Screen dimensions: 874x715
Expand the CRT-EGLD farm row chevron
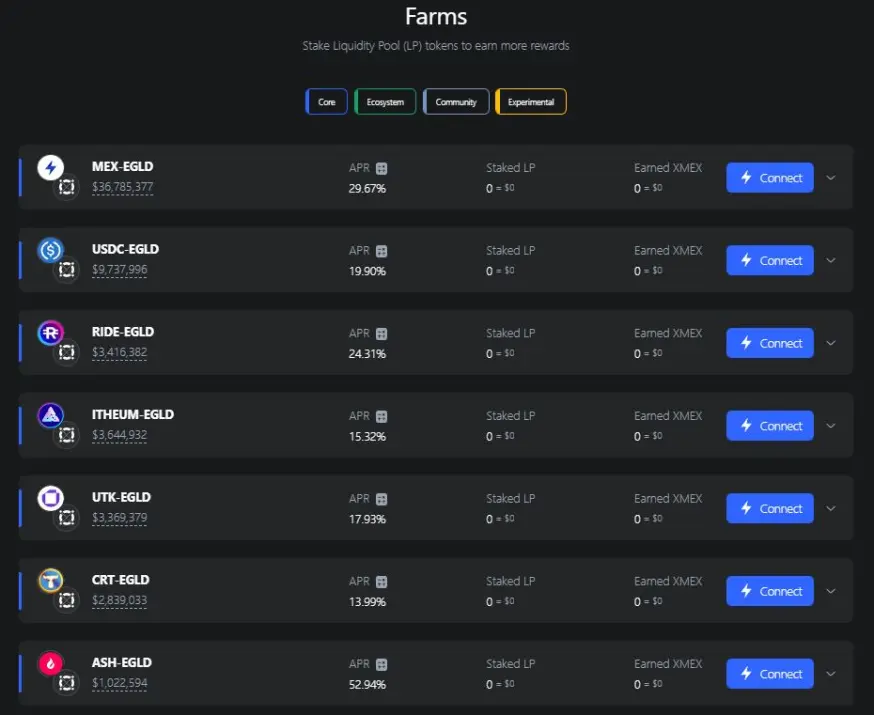(x=831, y=591)
